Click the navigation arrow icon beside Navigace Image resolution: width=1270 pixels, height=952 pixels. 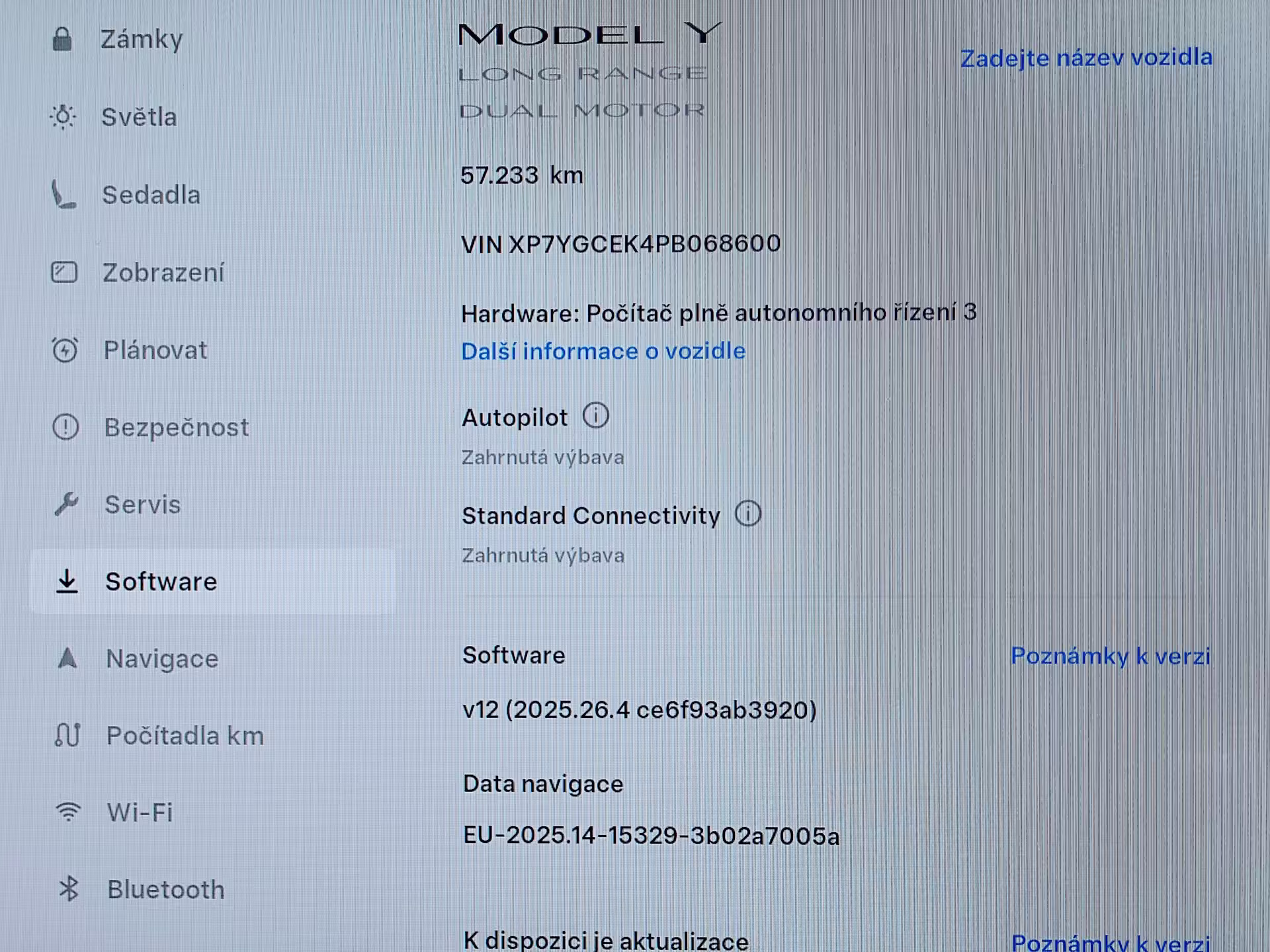click(67, 658)
